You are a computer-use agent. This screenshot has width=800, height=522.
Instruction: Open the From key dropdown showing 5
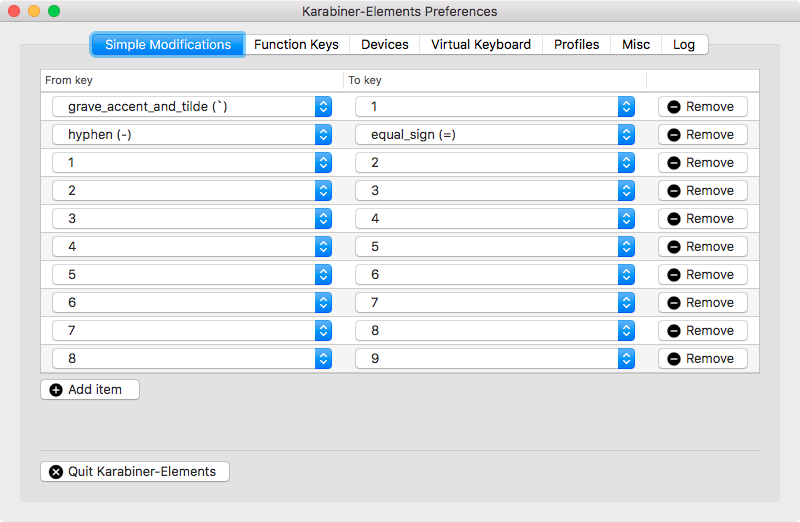click(x=192, y=275)
